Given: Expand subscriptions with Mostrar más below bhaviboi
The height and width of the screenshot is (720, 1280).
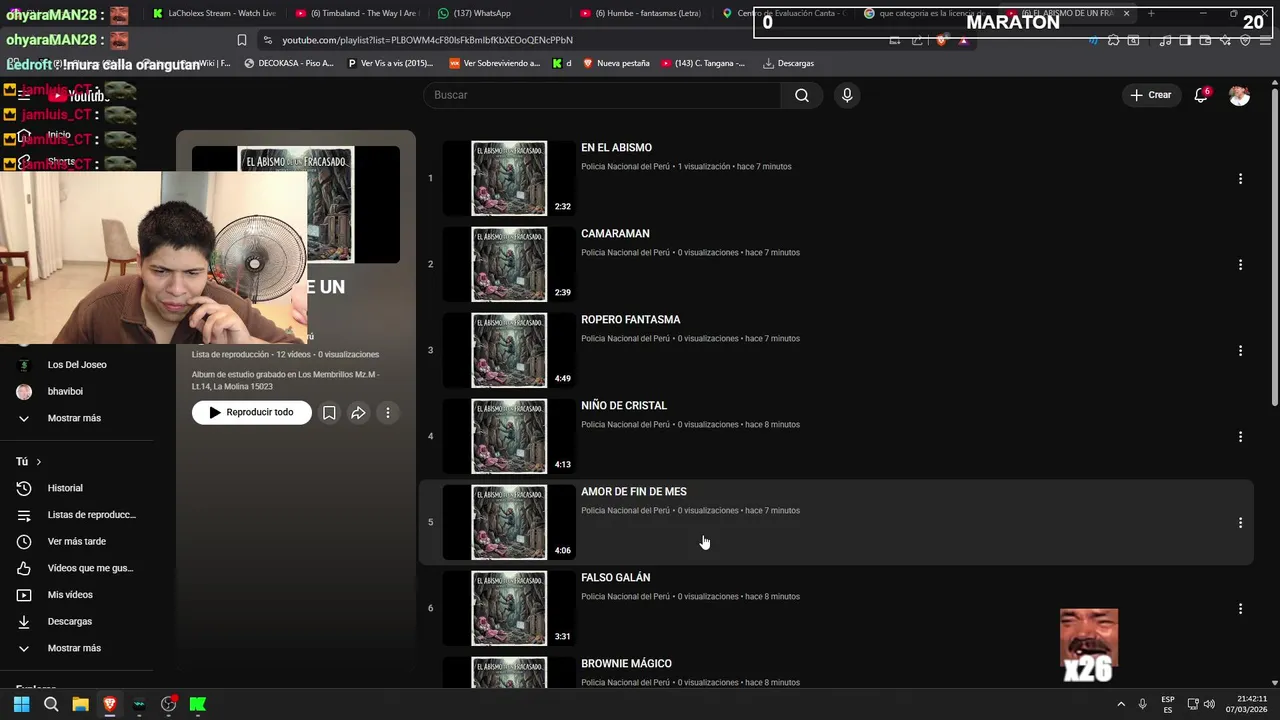Looking at the screenshot, I should [x=74, y=418].
